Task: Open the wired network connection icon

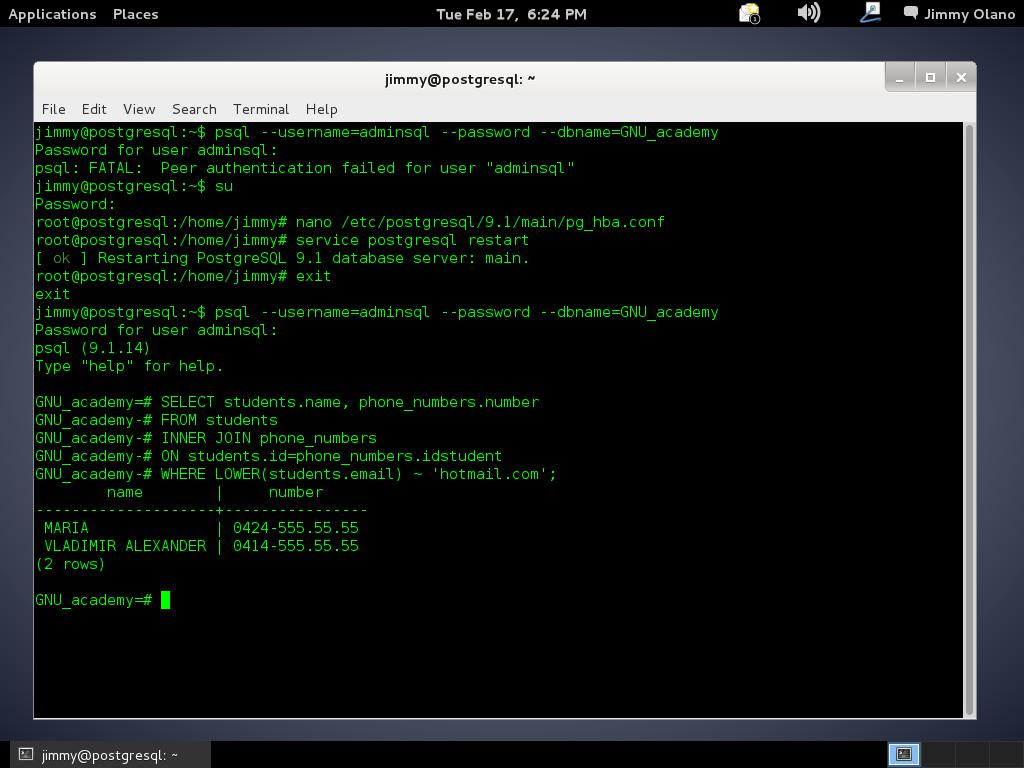Action: [870, 13]
